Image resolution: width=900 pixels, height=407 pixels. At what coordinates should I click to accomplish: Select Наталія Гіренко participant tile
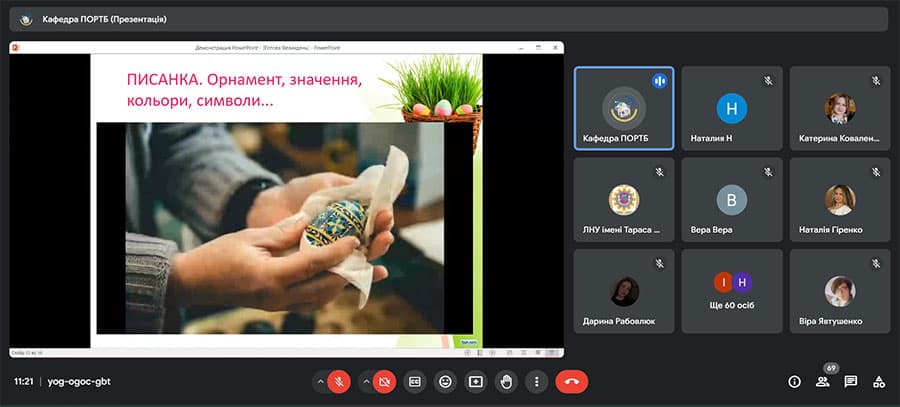(840, 200)
